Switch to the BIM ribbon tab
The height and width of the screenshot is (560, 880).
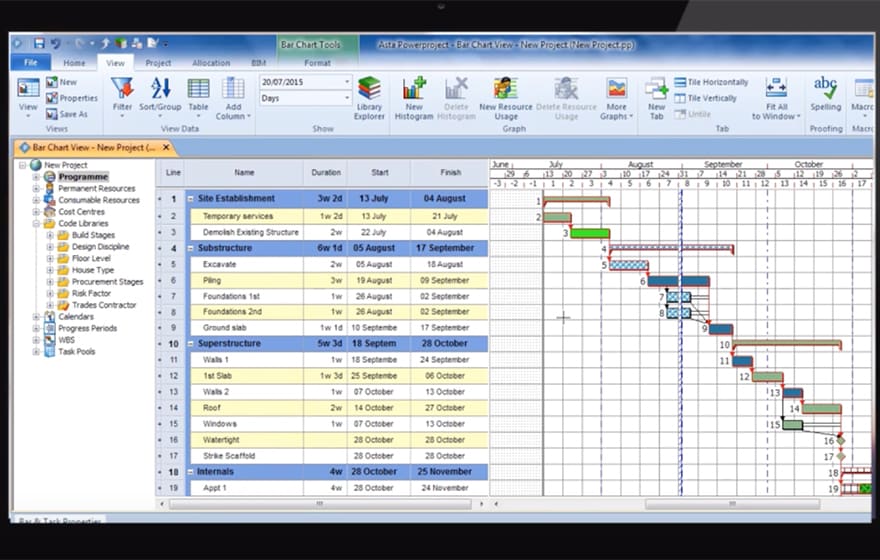point(259,63)
